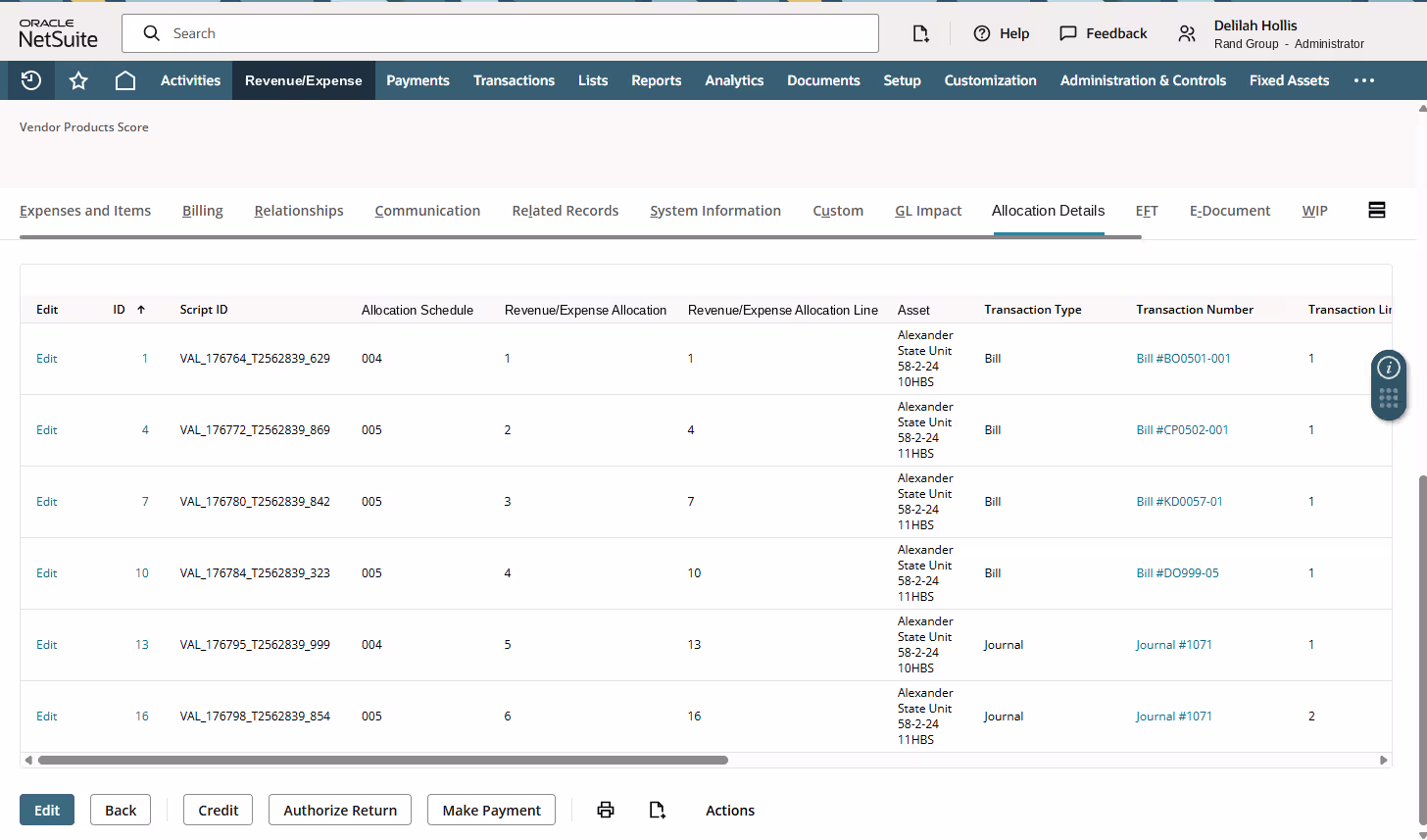The height and width of the screenshot is (840, 1427).
Task: Toggle subtab layout view icon
Action: (1377, 210)
